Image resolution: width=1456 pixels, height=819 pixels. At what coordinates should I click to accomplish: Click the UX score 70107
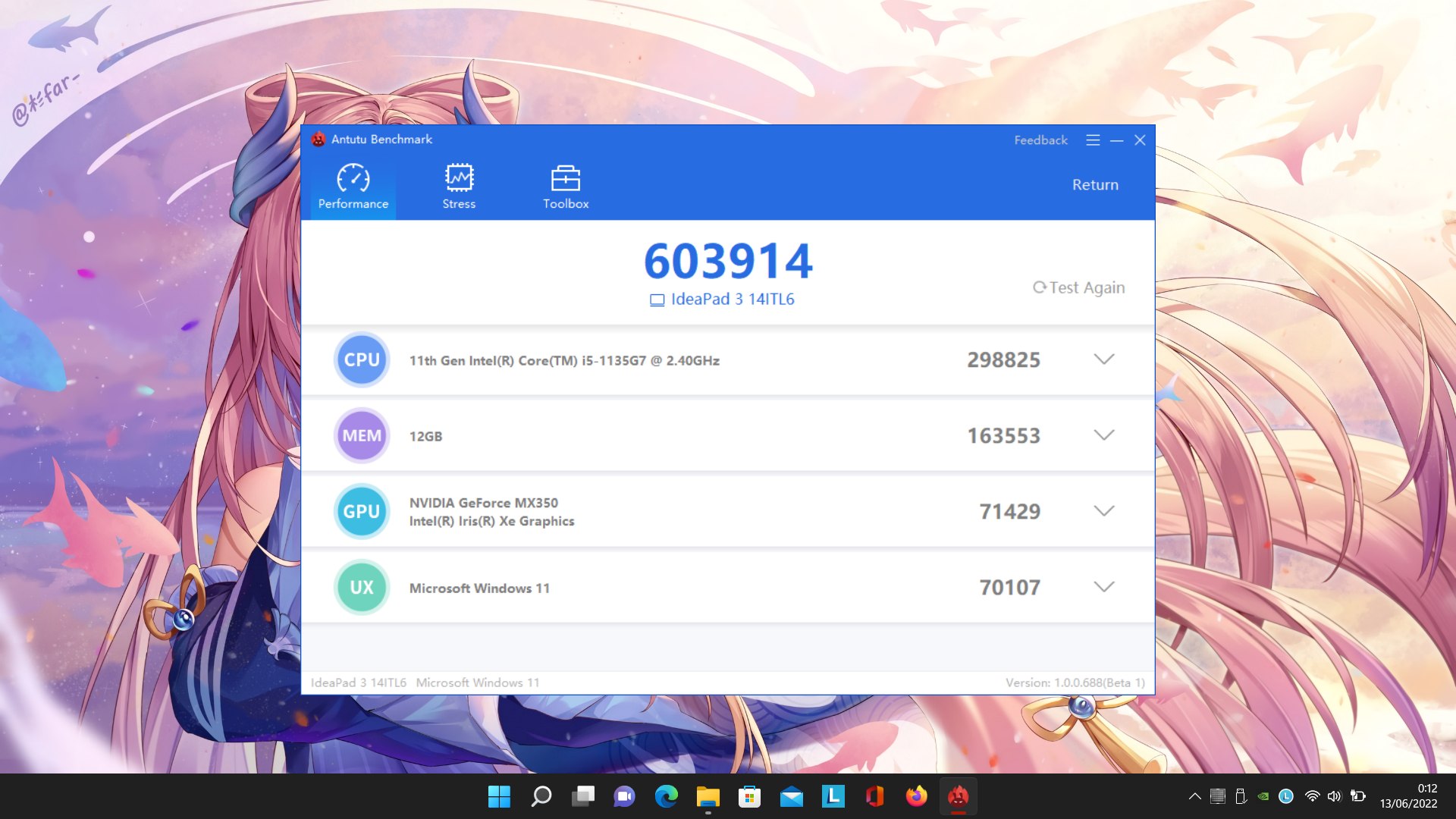tap(1009, 588)
